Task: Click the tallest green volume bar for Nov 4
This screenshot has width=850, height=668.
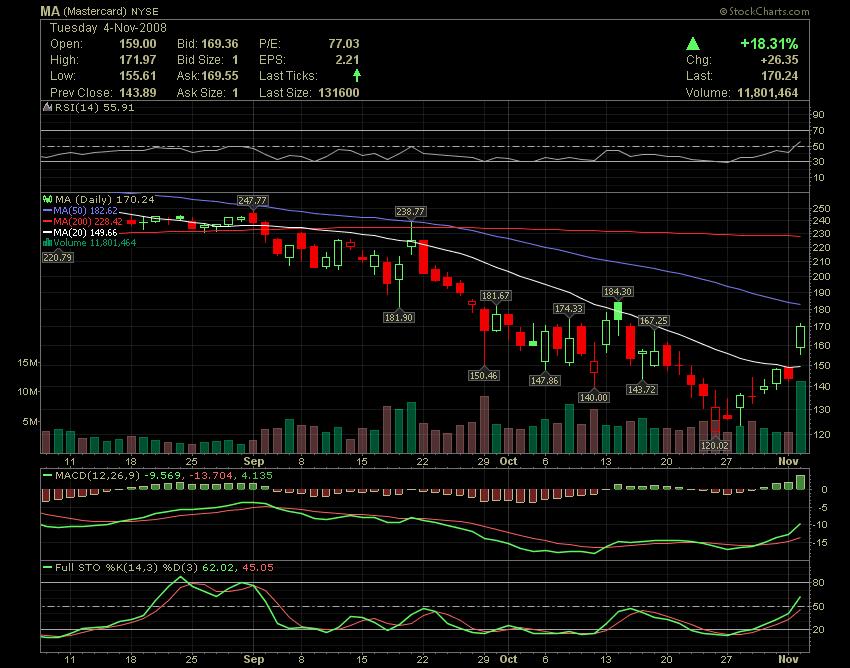Action: point(801,417)
